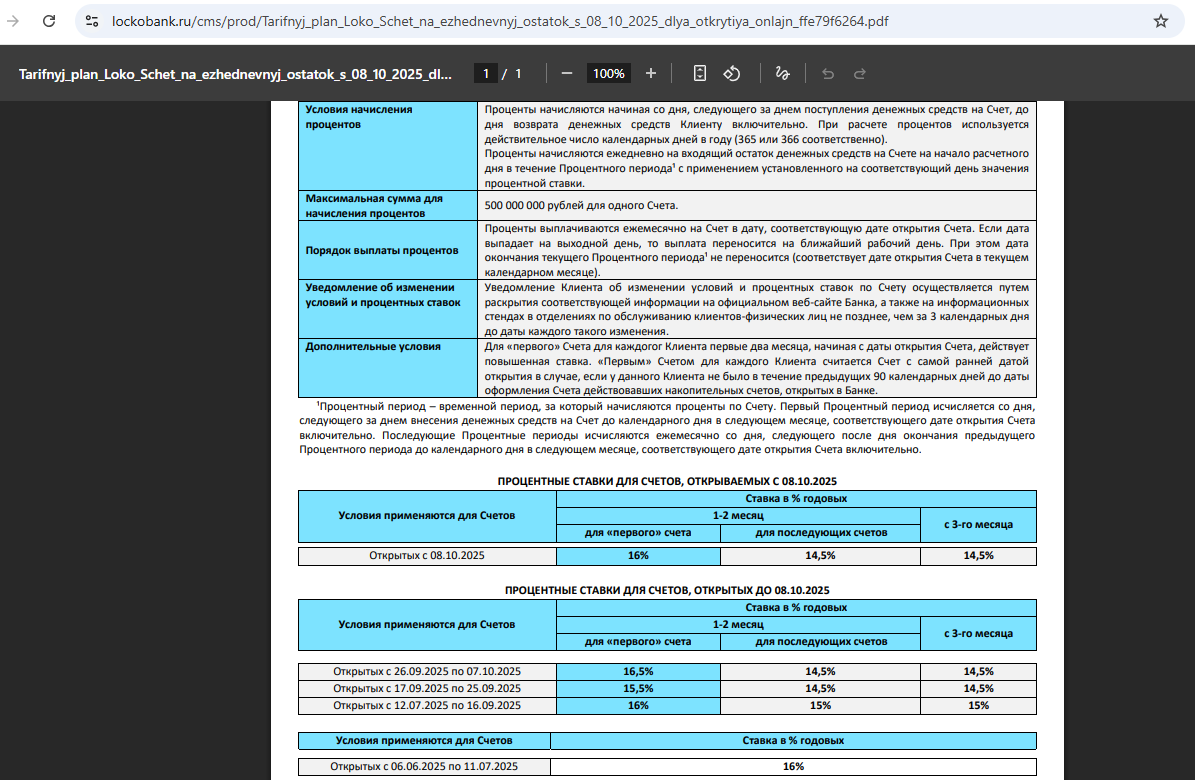Click the 'Открытых с 26.09.2025 по 07.10.2025' row
The width and height of the screenshot is (1195, 780).
tap(427, 671)
